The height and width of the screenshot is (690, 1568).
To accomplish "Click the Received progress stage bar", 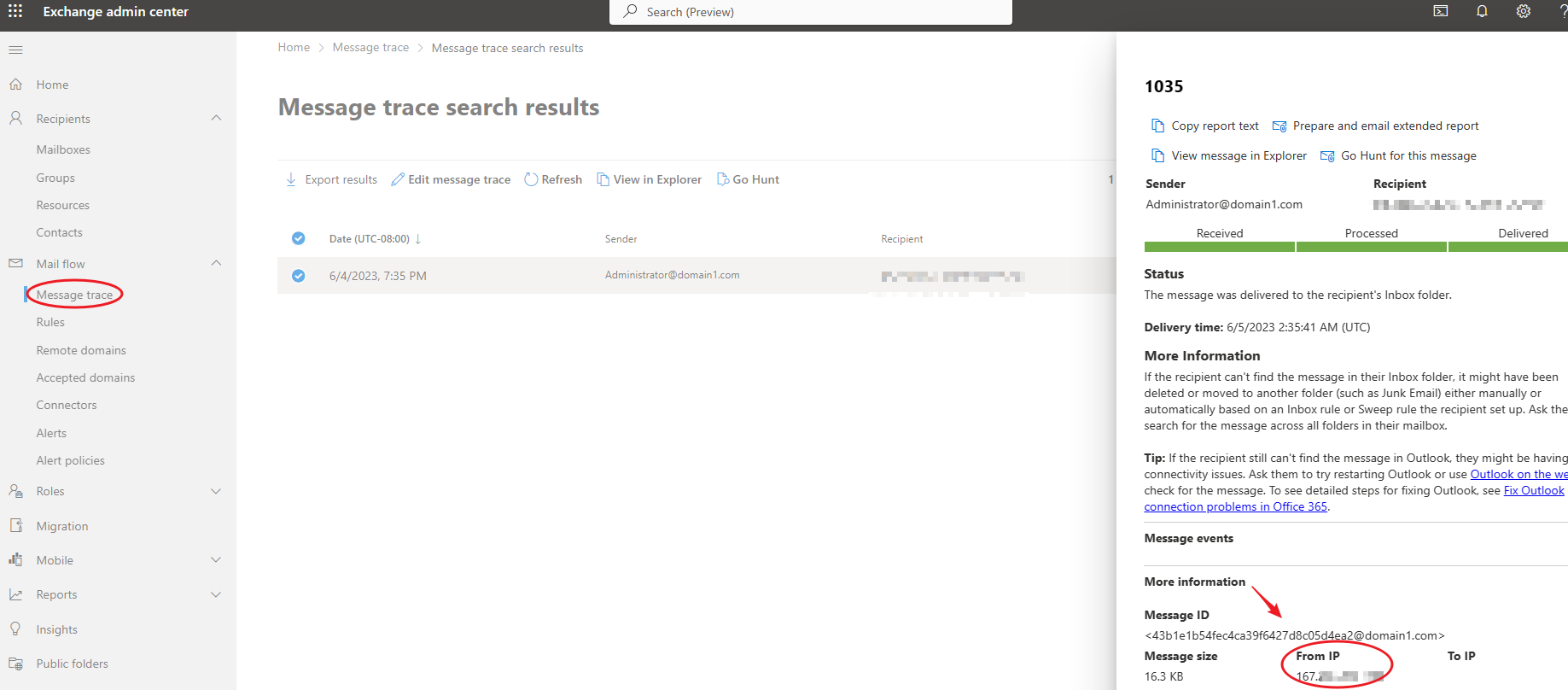I will (x=1219, y=247).
